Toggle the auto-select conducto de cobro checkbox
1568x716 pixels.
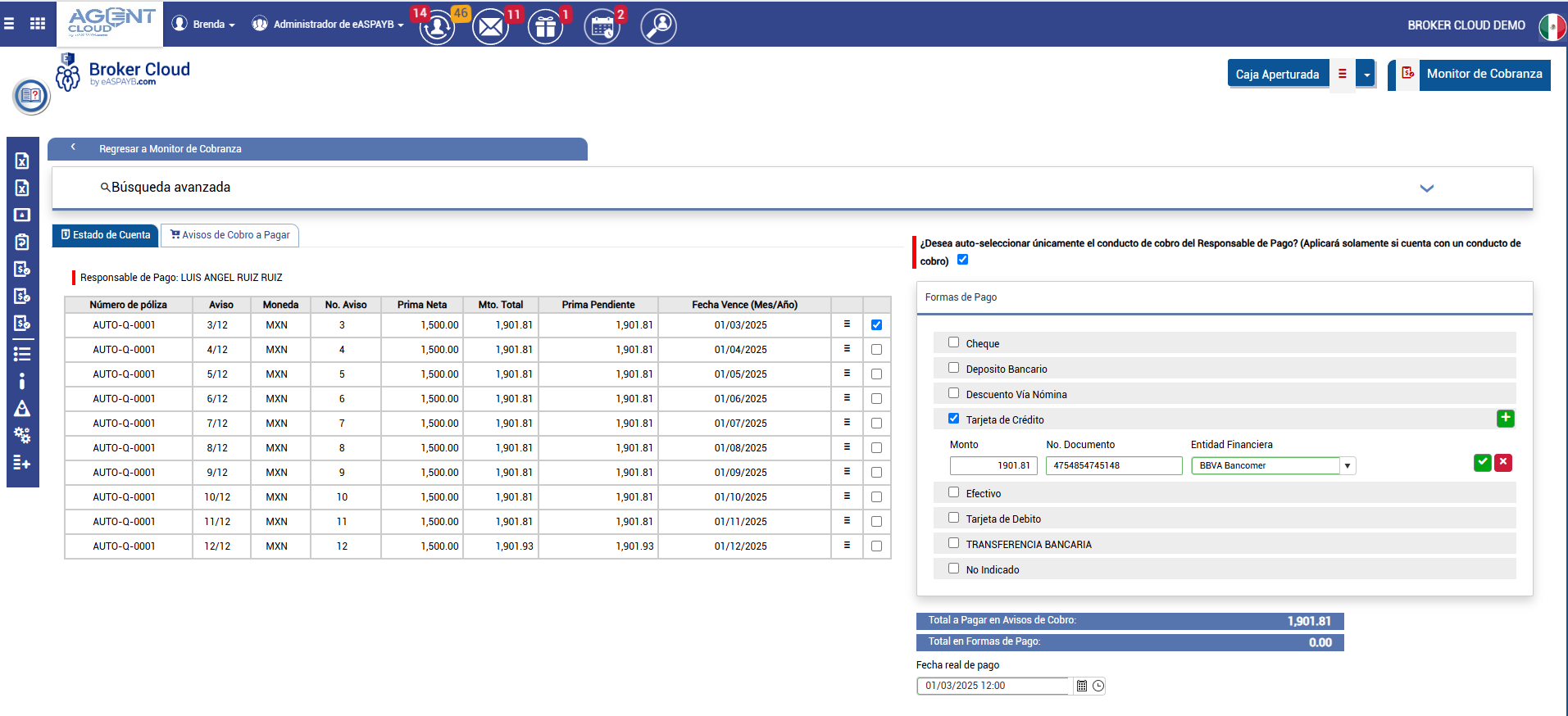(x=963, y=260)
